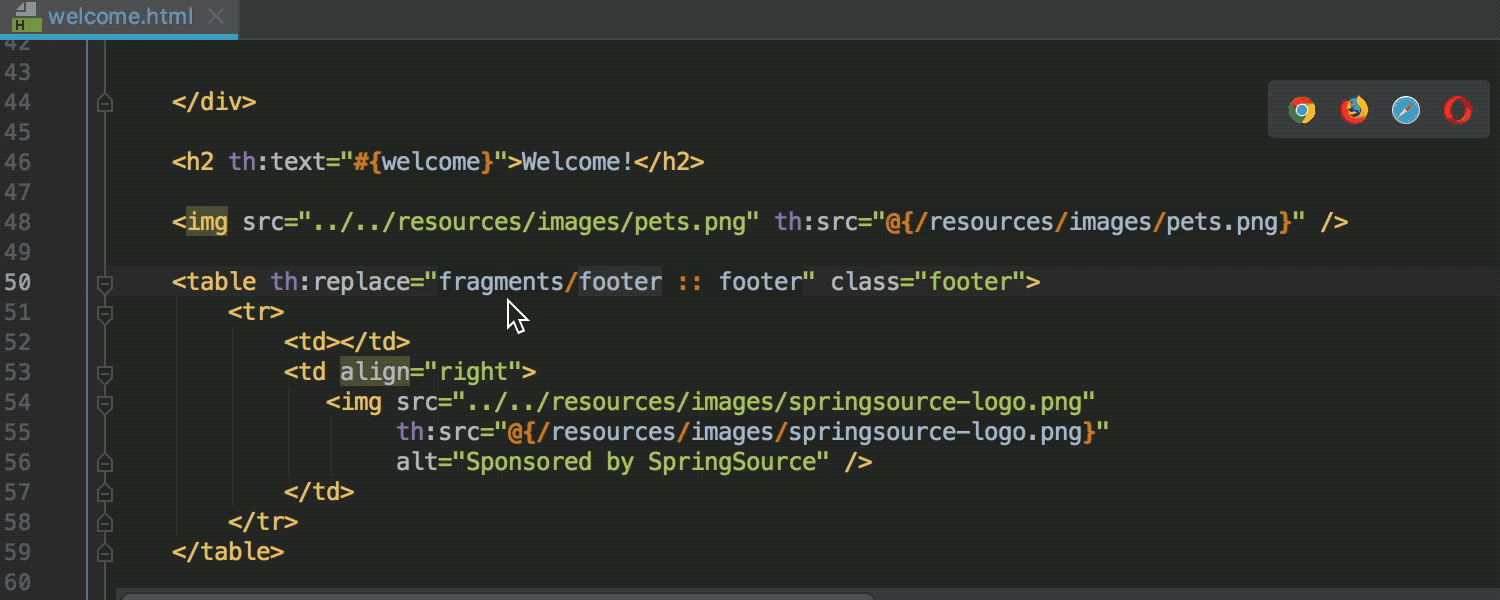Click the align attribute on line 53

tap(375, 372)
